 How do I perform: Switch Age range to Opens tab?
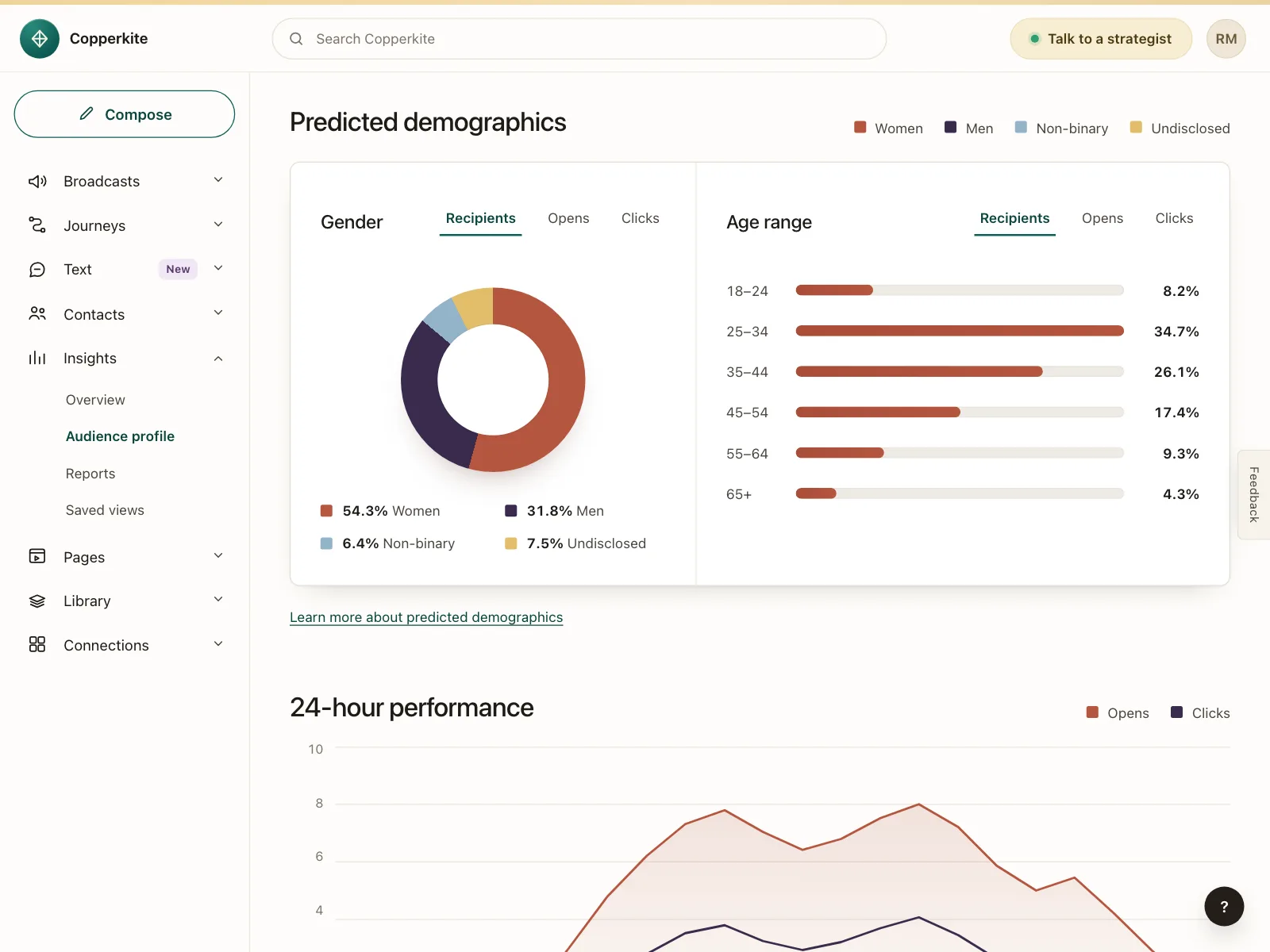[x=1103, y=219]
